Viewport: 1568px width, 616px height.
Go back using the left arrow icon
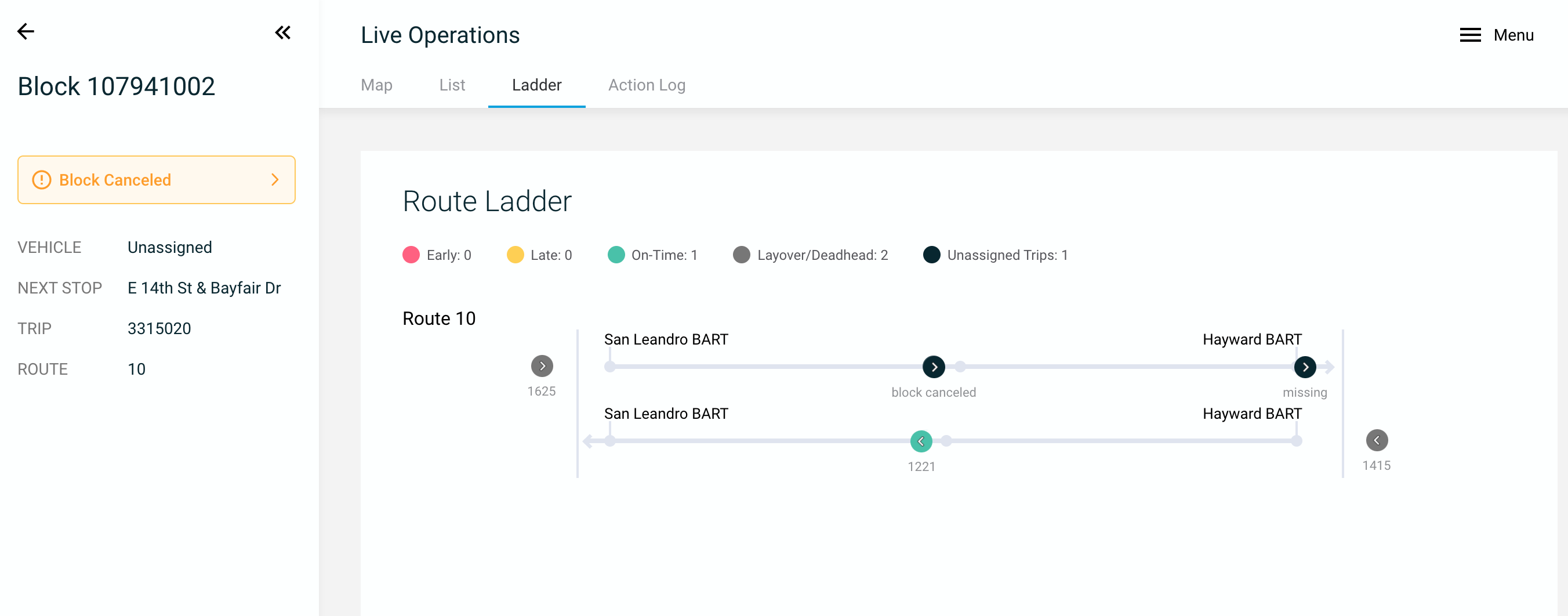click(26, 32)
